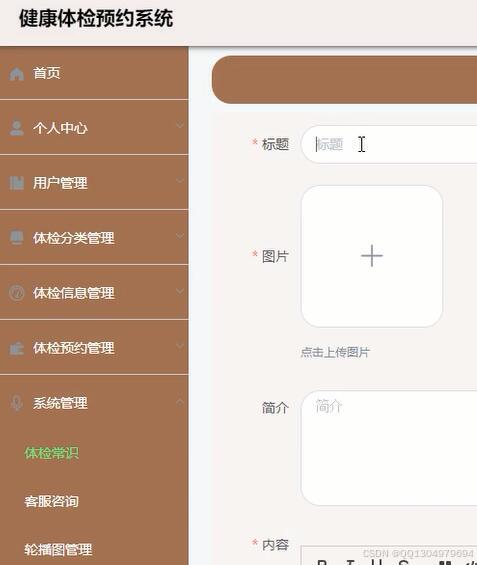
Task: Click the 简介 text area
Action: [389, 448]
